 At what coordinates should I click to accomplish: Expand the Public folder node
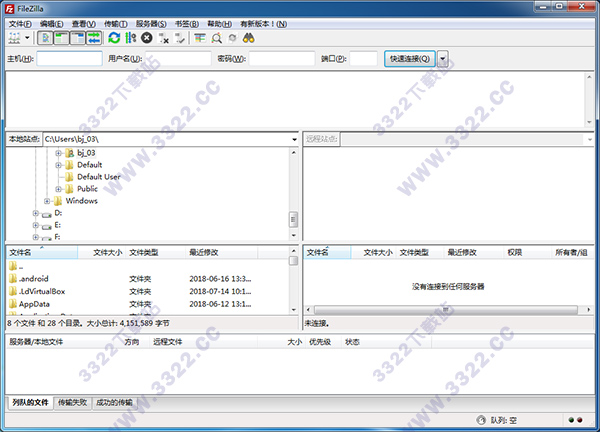(58, 189)
